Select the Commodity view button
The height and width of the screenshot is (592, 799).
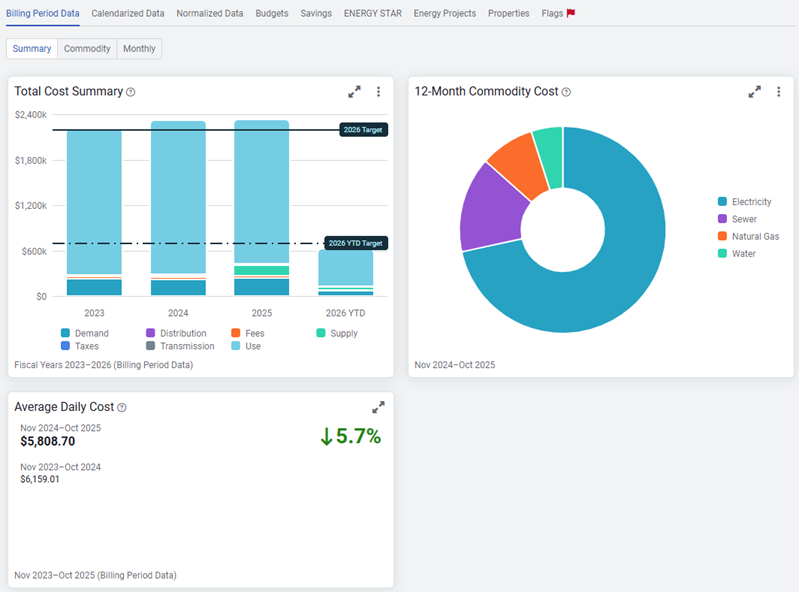(x=87, y=49)
